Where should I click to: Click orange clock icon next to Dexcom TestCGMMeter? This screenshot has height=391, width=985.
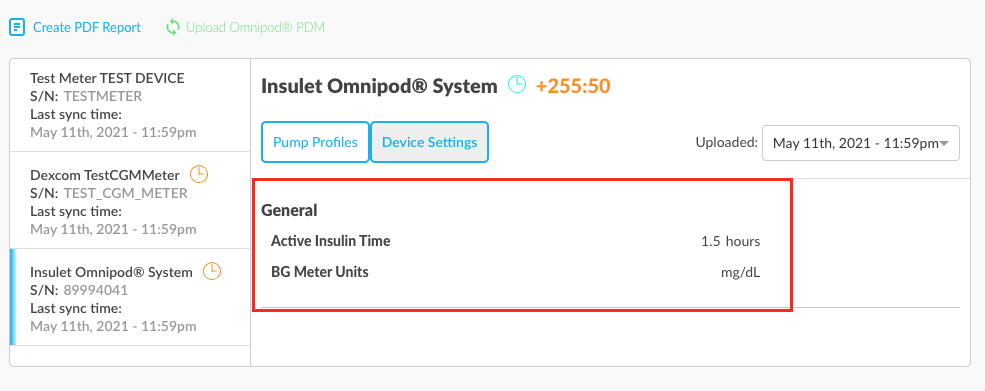[199, 174]
